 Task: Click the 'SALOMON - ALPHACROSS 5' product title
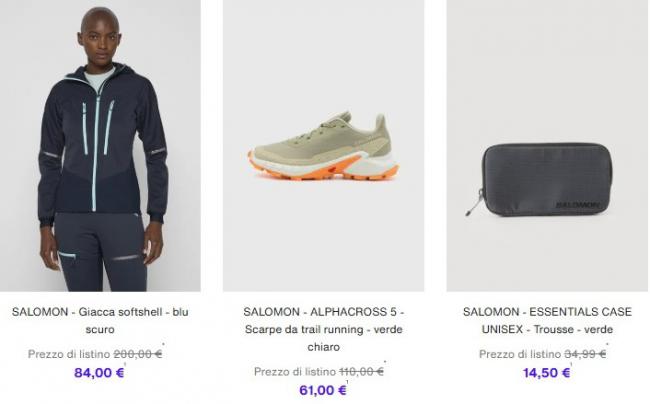(323, 312)
